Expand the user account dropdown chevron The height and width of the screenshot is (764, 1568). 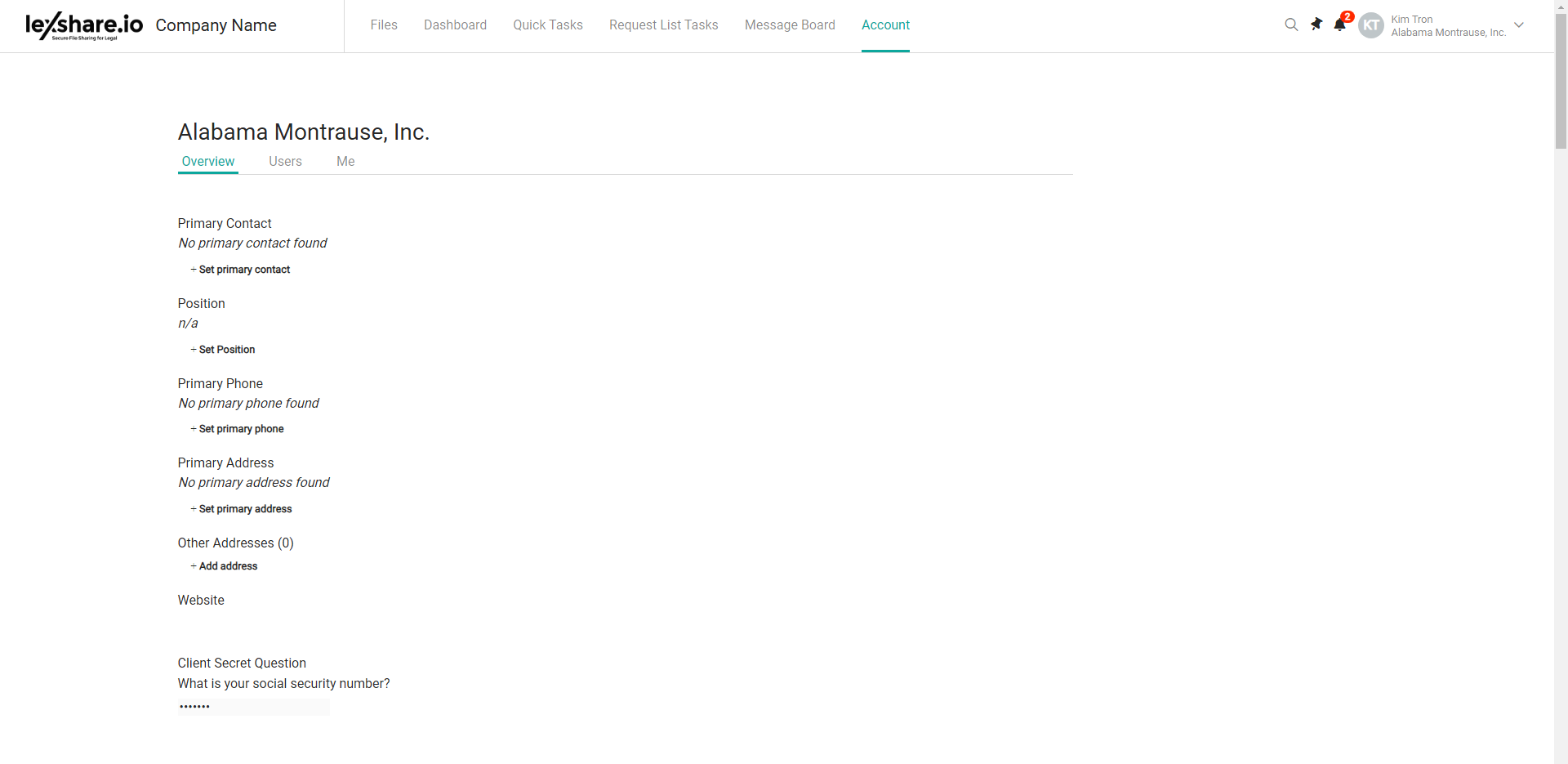click(x=1519, y=25)
